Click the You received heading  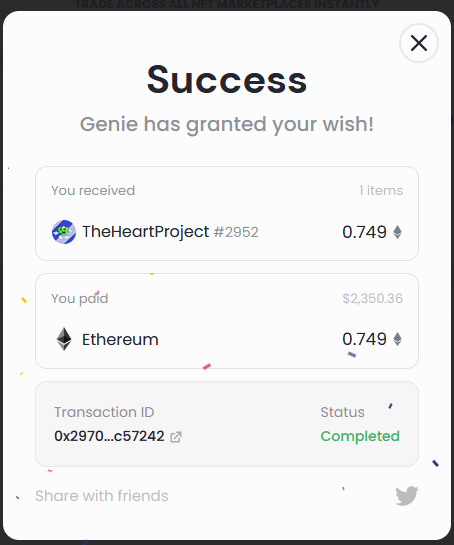93,190
